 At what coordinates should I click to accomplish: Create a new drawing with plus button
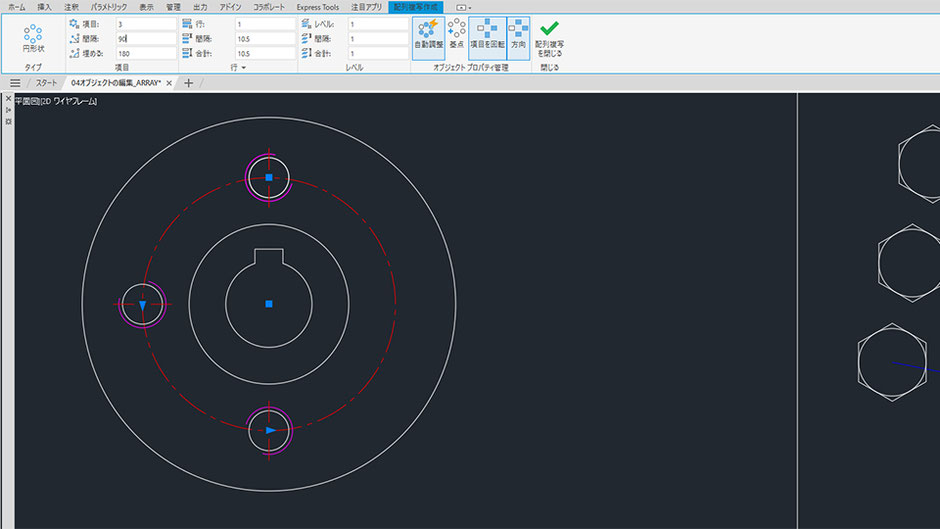(188, 83)
